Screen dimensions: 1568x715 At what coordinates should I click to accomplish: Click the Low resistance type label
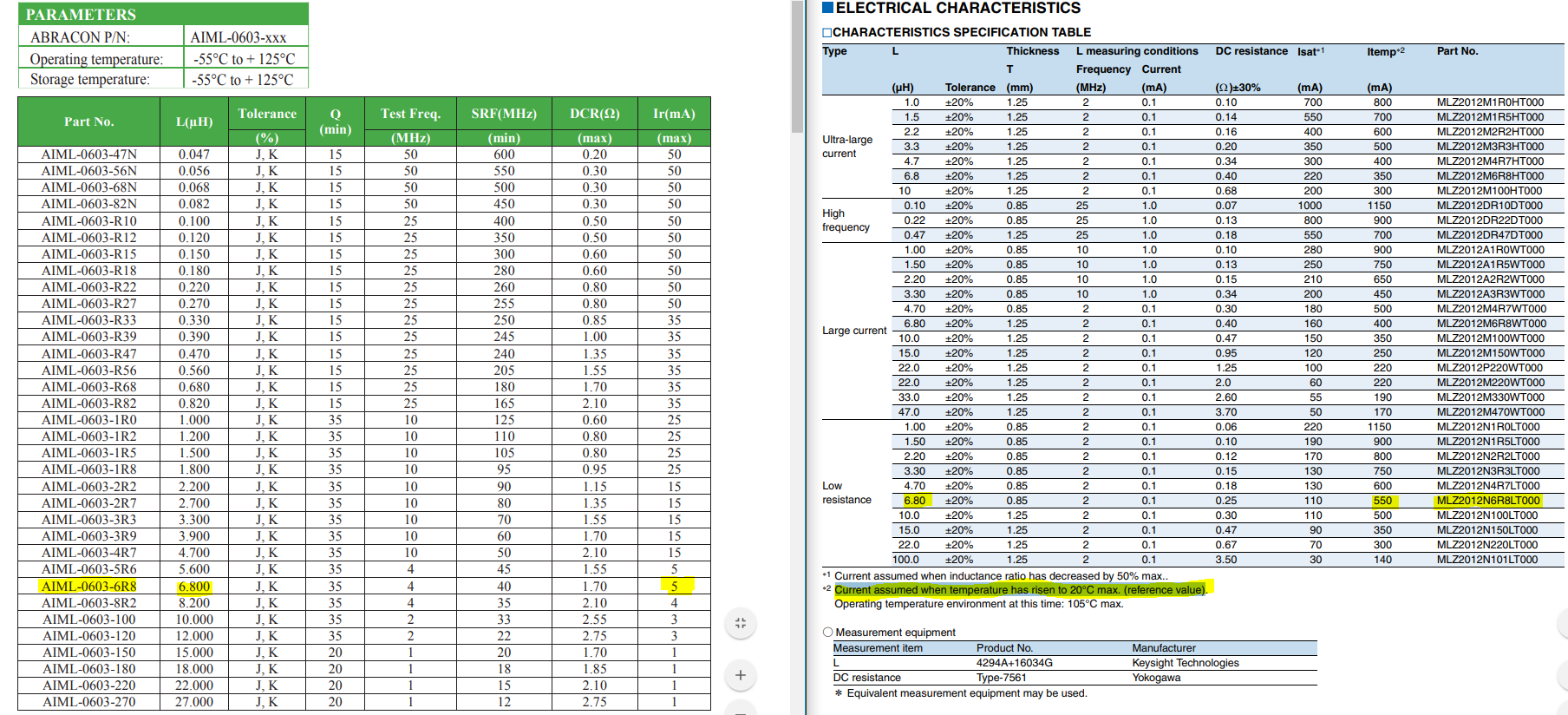(x=846, y=493)
